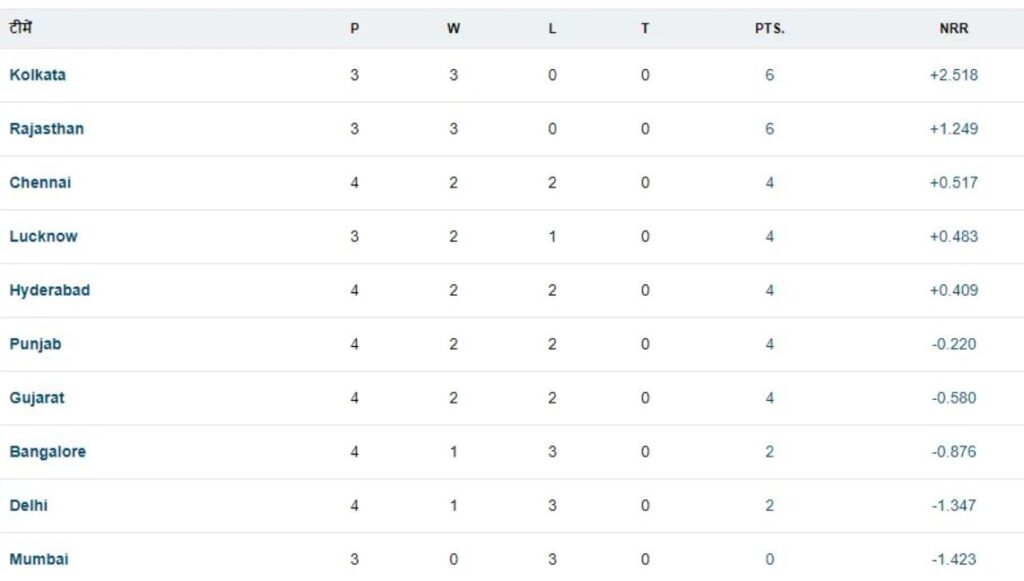Open the Gujarat team link

(37, 398)
